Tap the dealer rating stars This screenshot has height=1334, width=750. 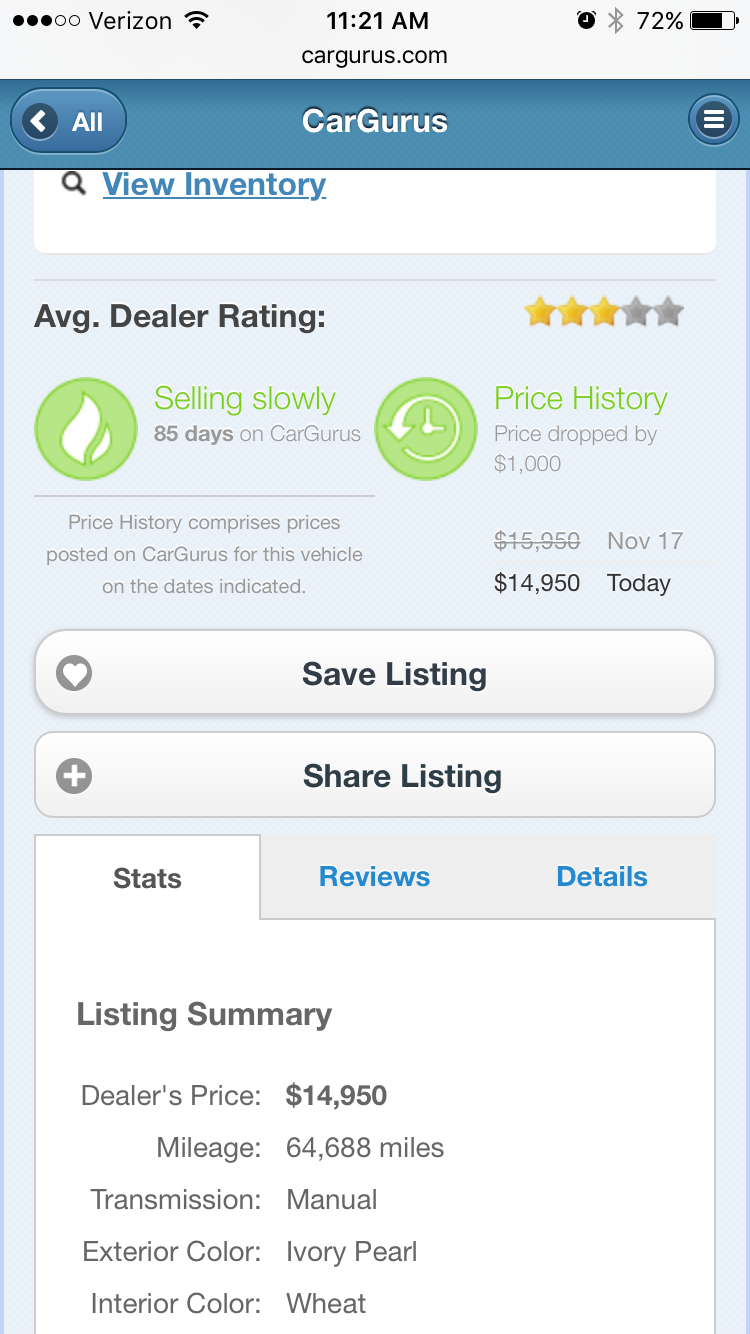pyautogui.click(x=604, y=314)
